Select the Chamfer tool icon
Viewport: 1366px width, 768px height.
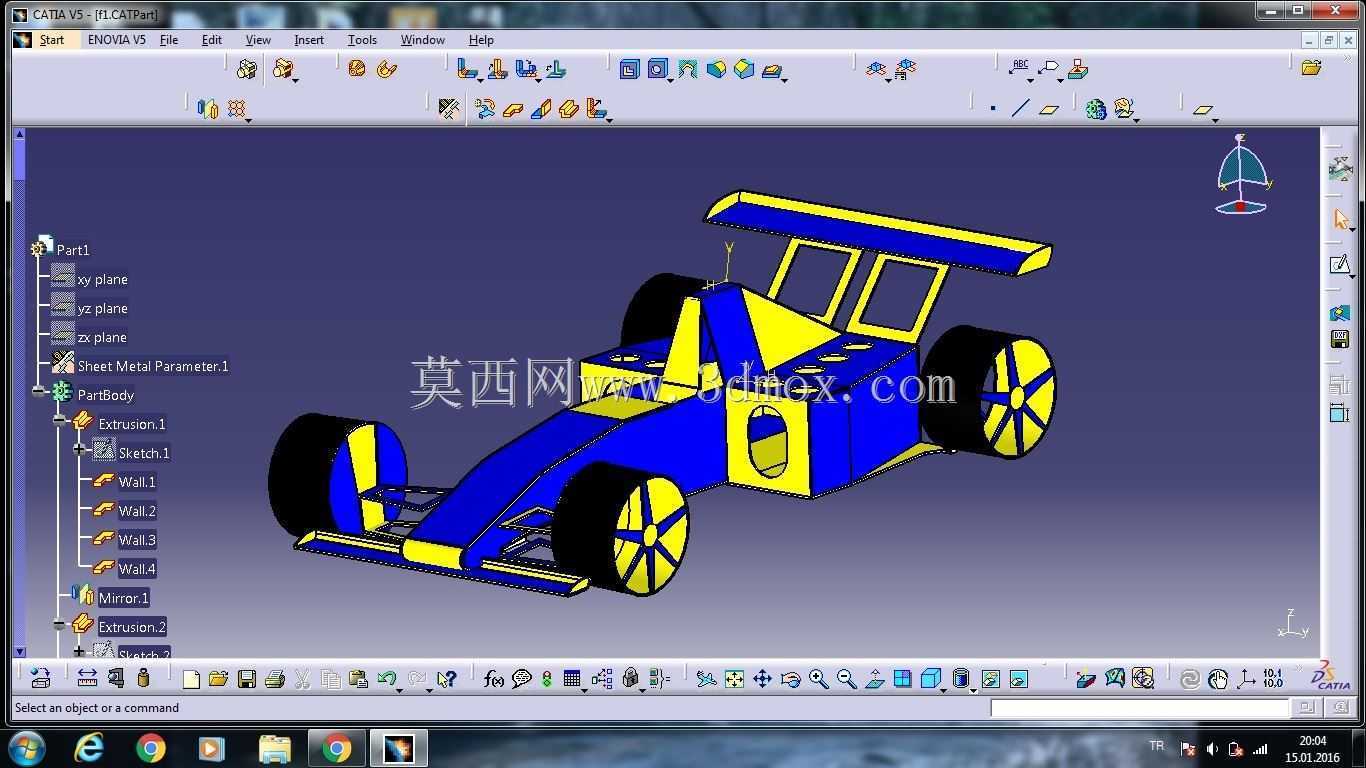744,69
